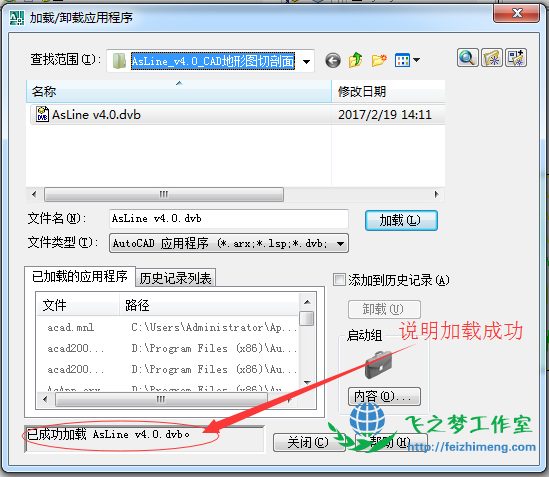Expand the views icon dropdown arrow

tap(417, 60)
